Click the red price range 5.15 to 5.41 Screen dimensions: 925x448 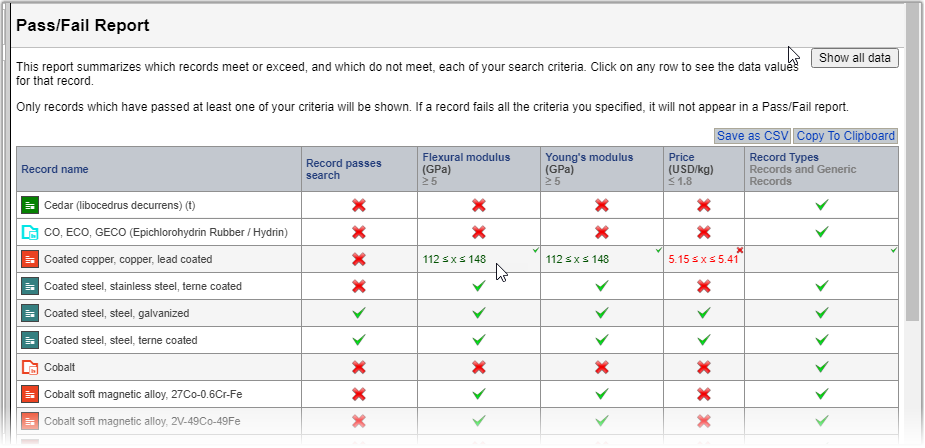click(x=702, y=260)
